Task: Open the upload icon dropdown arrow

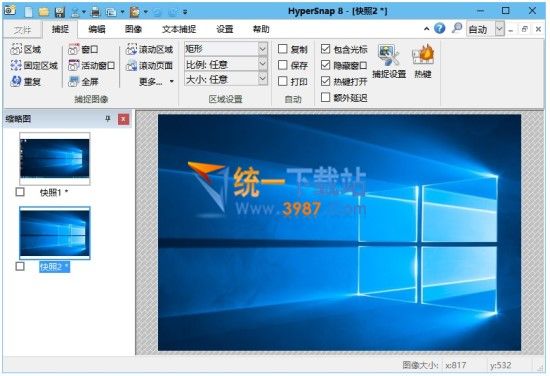Action: click(x=84, y=12)
